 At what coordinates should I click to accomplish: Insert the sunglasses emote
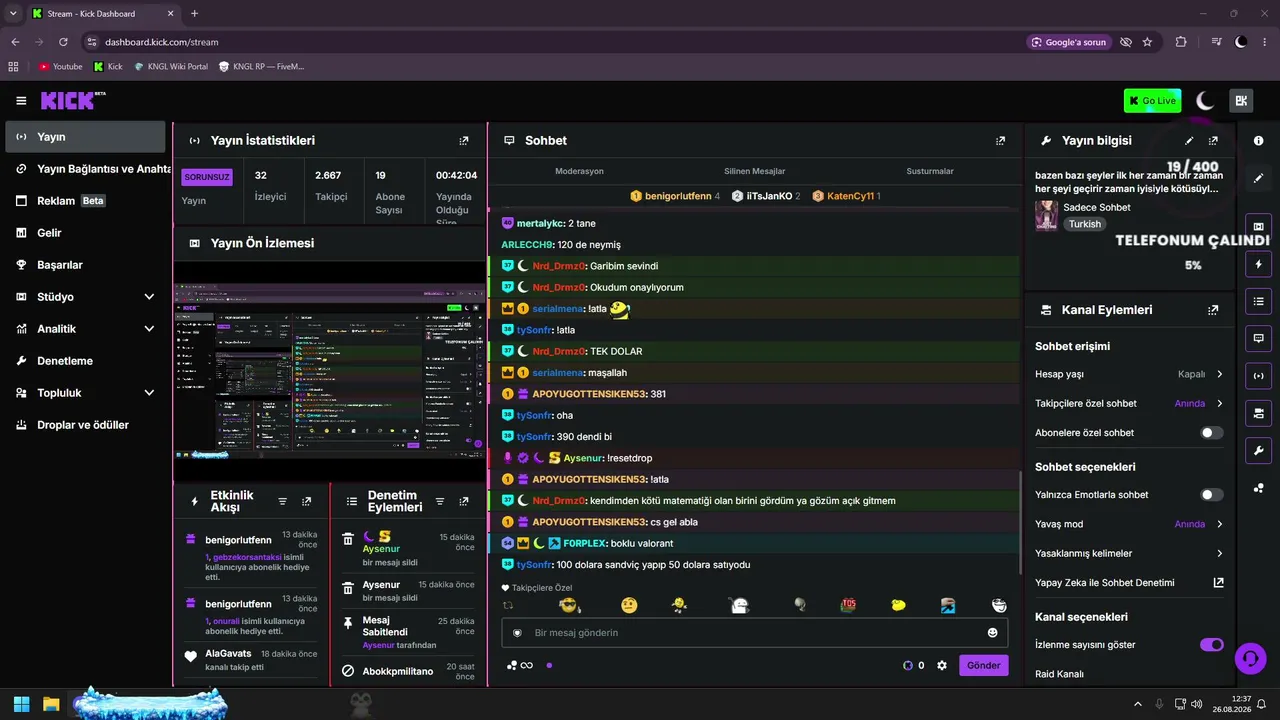coord(570,605)
